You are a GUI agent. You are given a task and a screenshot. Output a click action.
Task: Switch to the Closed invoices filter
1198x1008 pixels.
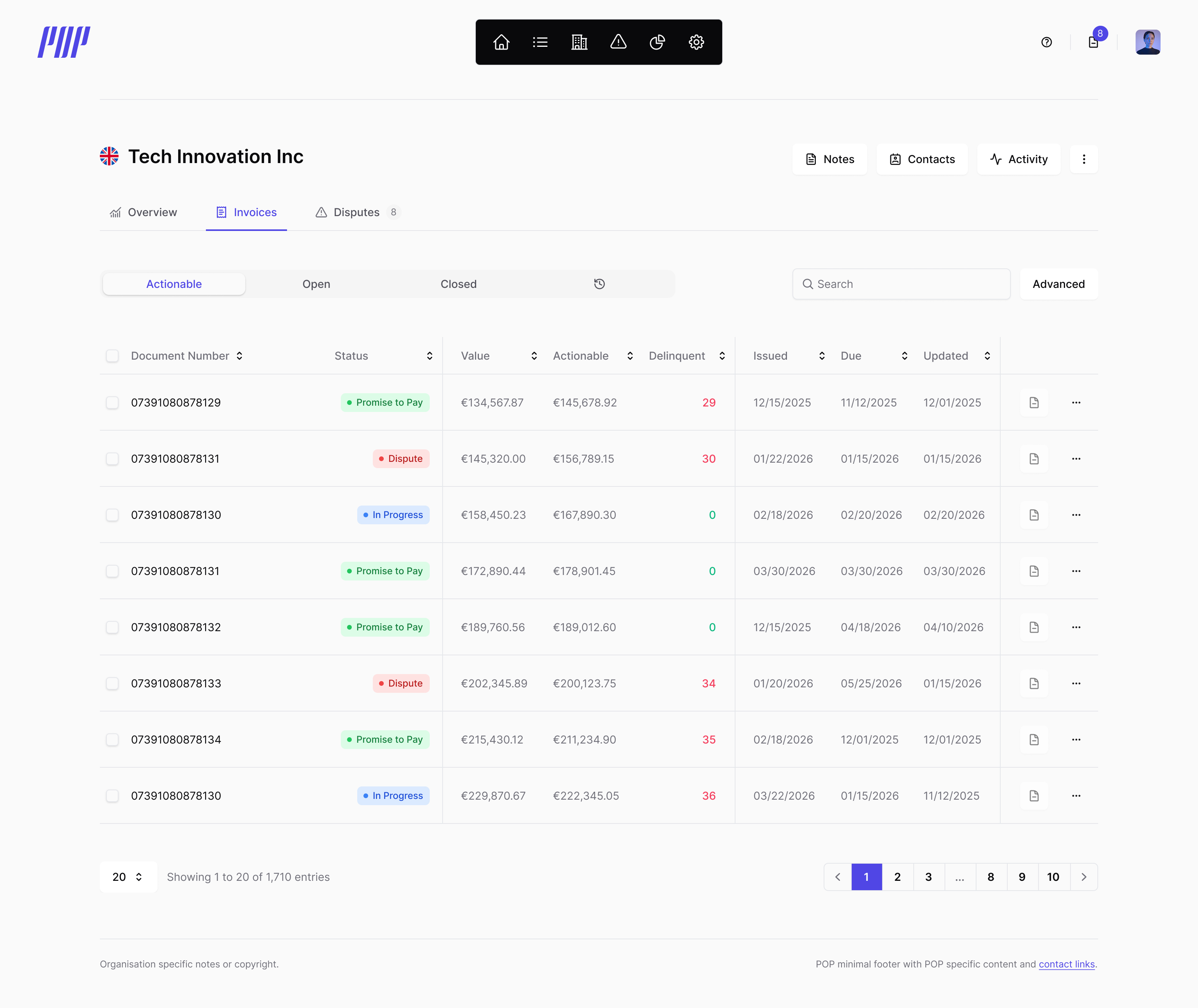(458, 284)
